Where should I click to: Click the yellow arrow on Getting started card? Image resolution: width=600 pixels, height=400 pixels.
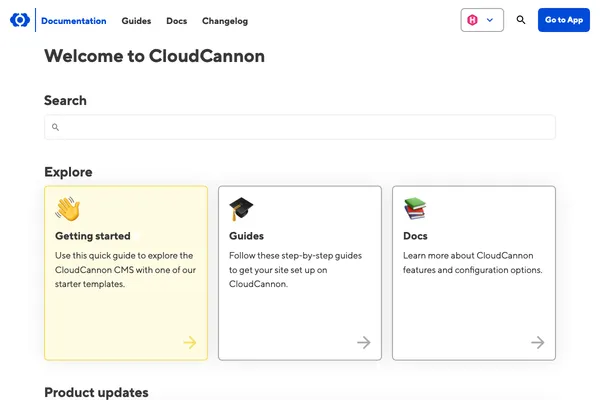[x=190, y=342]
